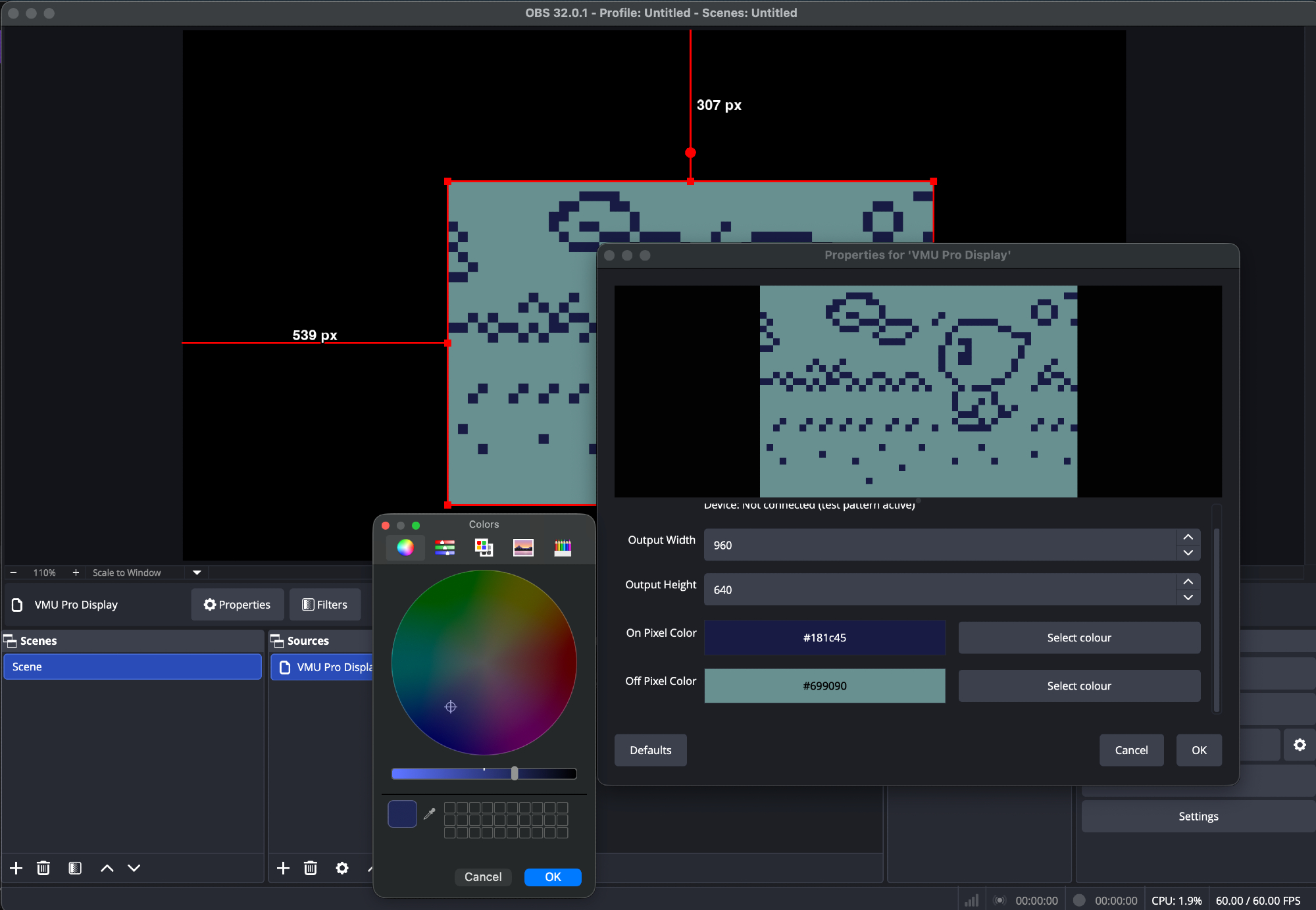The height and width of the screenshot is (910, 1316).
Task: Open source properties gear in Sources toolbar
Action: click(x=342, y=868)
